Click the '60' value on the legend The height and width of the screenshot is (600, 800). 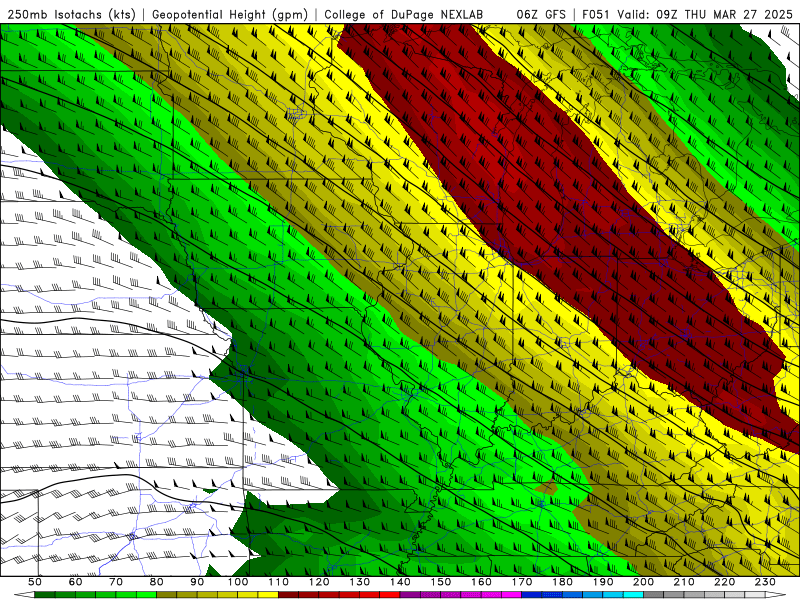[x=75, y=582]
